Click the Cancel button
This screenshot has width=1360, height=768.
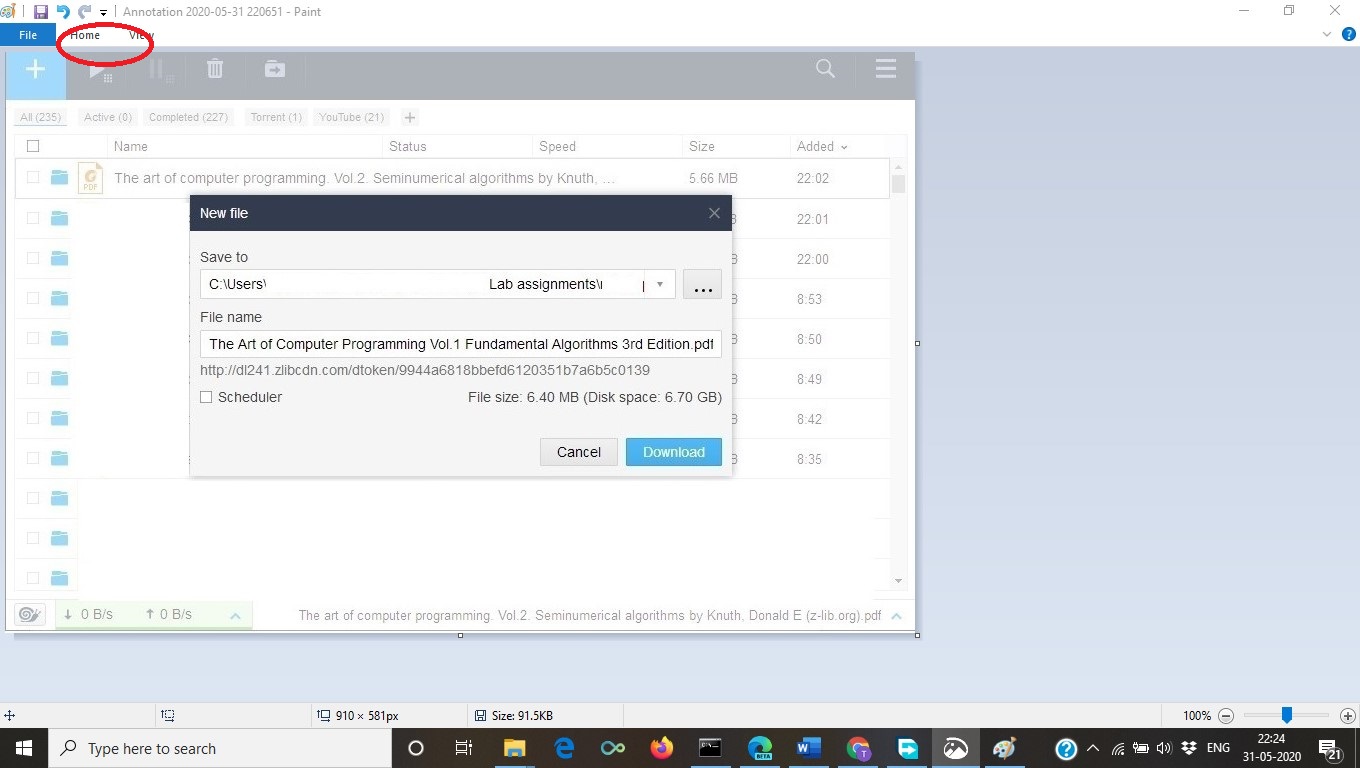click(x=579, y=452)
